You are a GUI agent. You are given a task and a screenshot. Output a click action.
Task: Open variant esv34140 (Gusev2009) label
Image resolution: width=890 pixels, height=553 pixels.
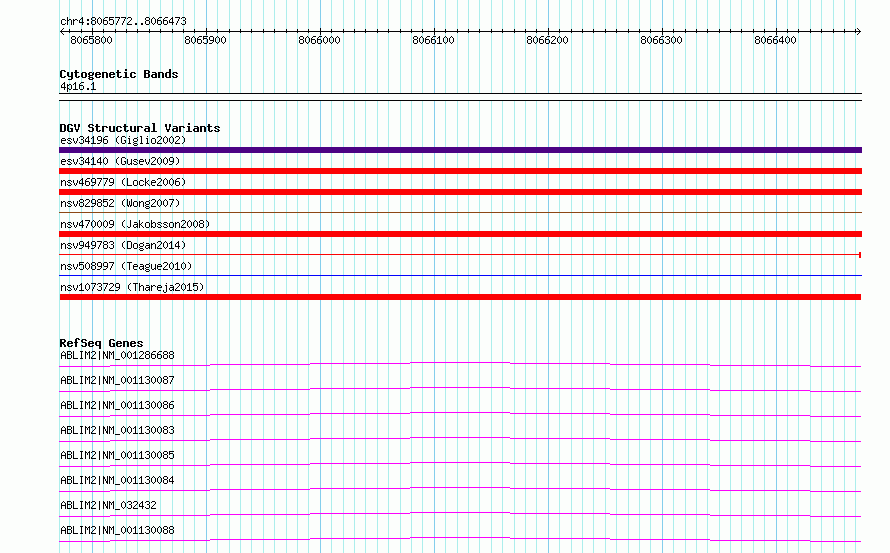[120, 161]
